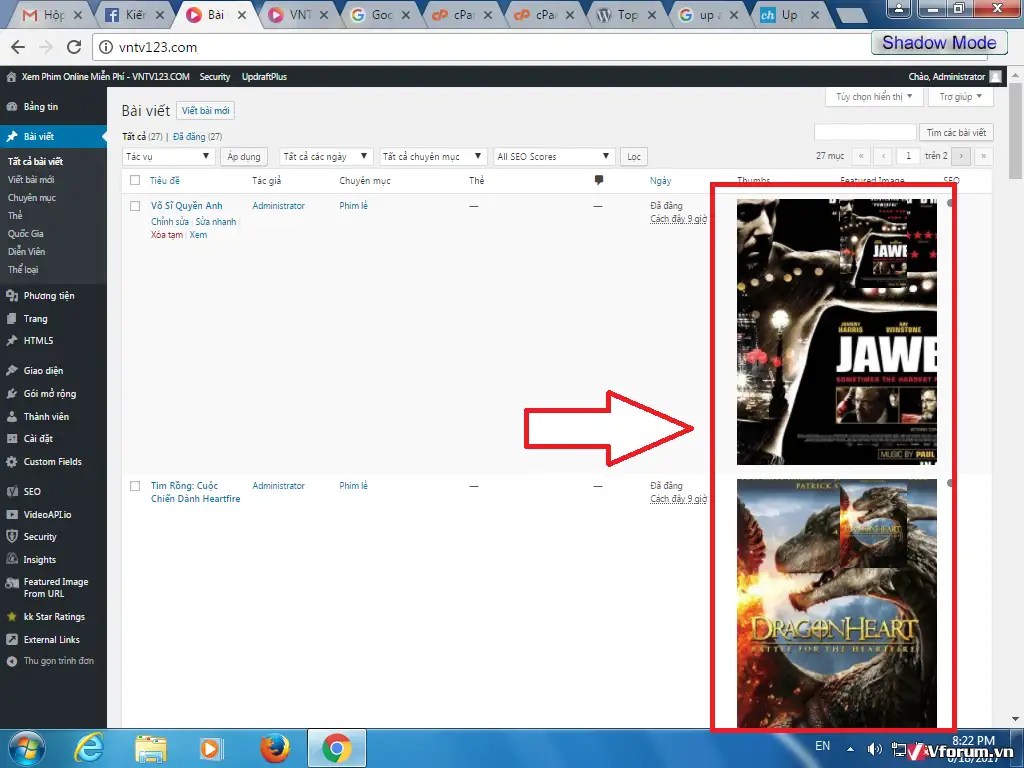Open Thể loại submenu item

23,269
